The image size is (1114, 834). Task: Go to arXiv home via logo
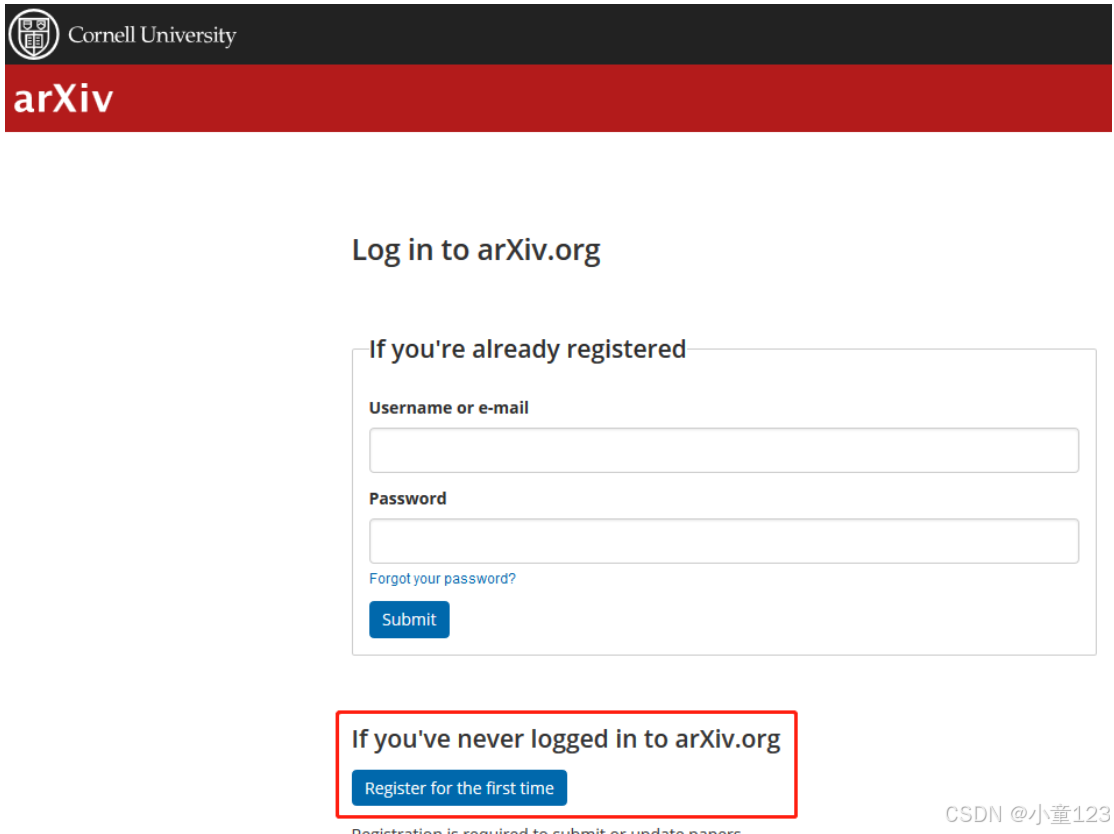[x=63, y=98]
